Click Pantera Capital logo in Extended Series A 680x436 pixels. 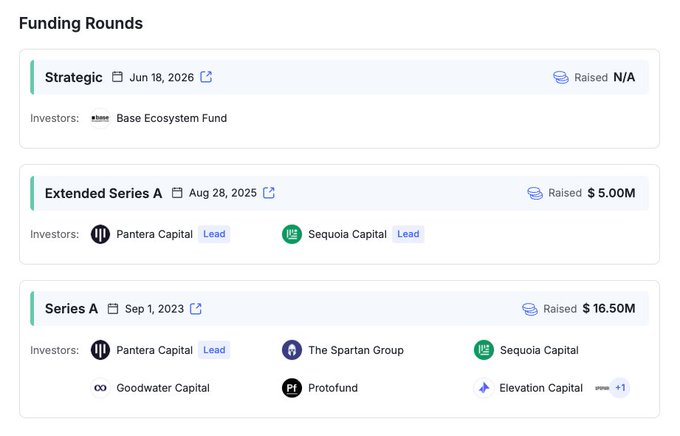(x=100, y=234)
